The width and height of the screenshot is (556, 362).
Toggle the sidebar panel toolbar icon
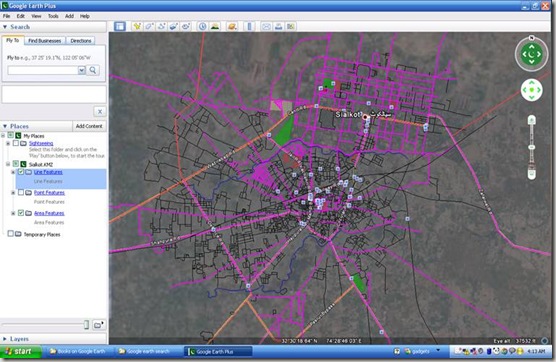(x=120, y=27)
